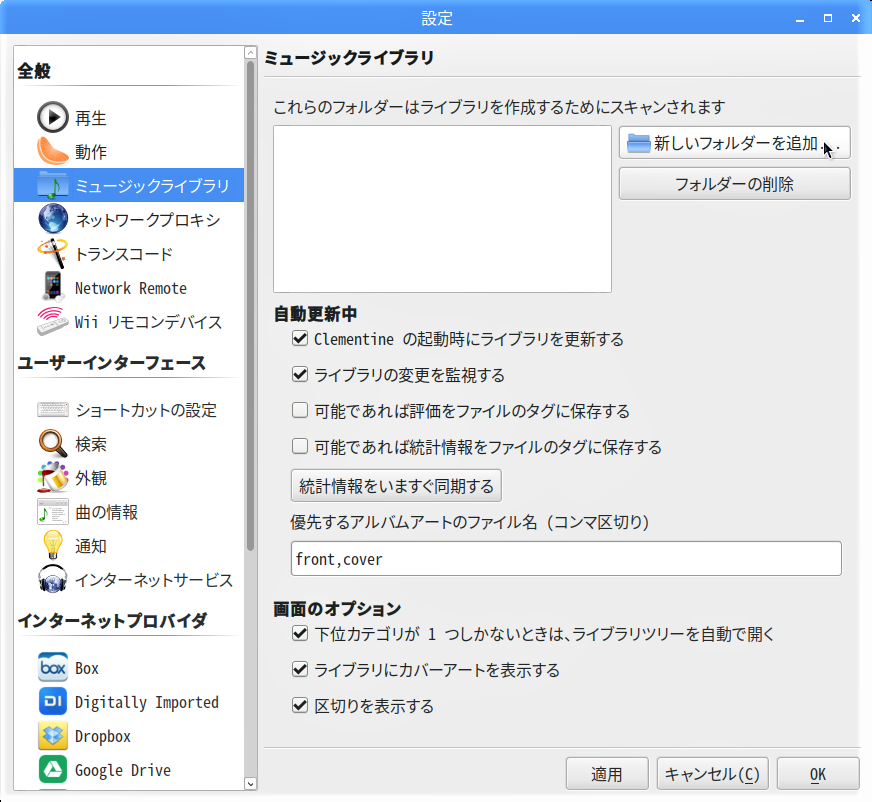The height and width of the screenshot is (802, 872).
Task: Enable 可能であれば統計情報をファイルのタグに保存する
Action: coord(300,447)
